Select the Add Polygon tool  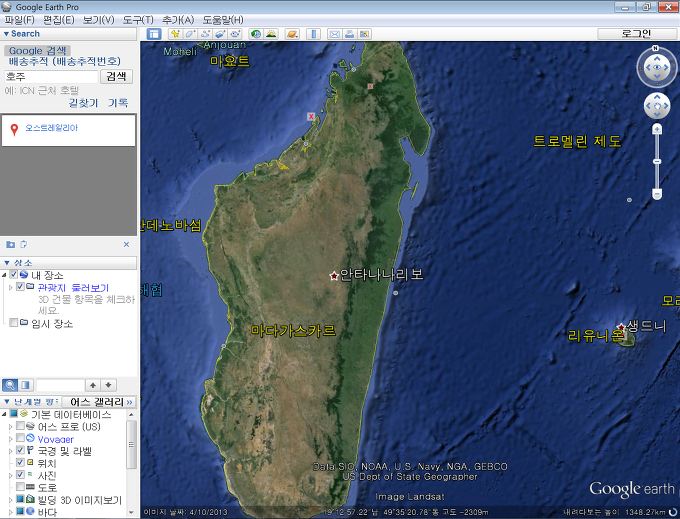(190, 34)
